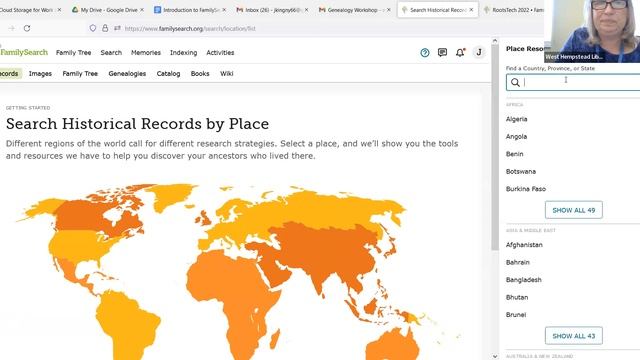This screenshot has width=640, height=360.
Task: Click the page scrollbar up arrow
Action: [x=495, y=41]
